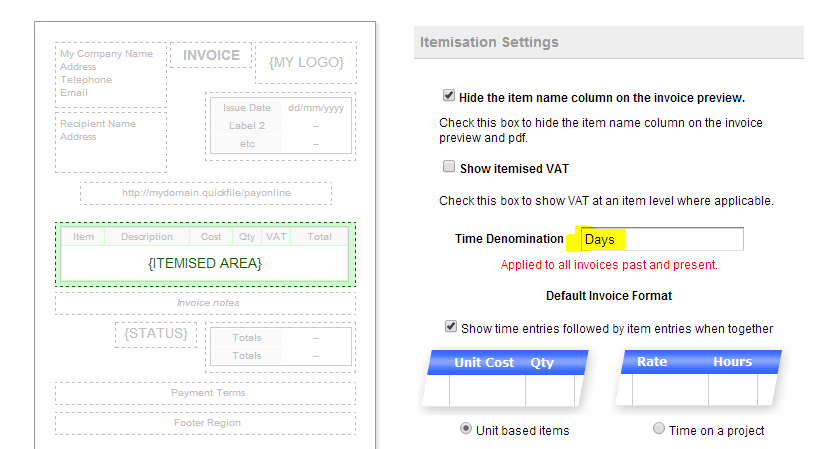Toggle Hide the item name column checkbox
The image size is (825, 449).
click(x=448, y=97)
